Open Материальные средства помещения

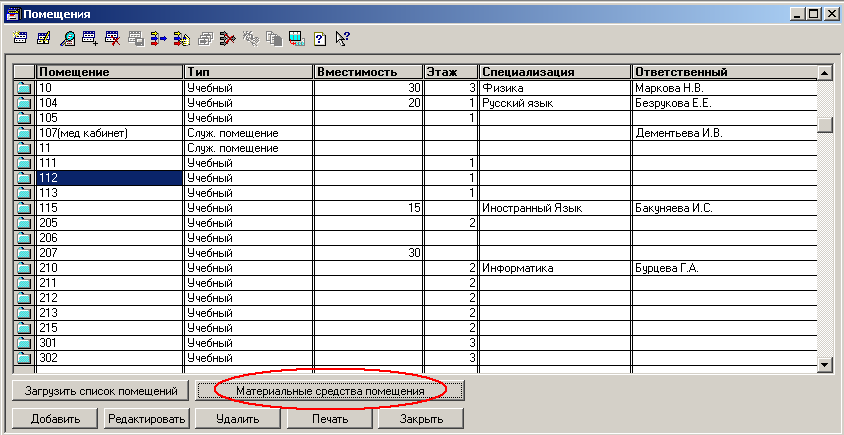pos(329,390)
